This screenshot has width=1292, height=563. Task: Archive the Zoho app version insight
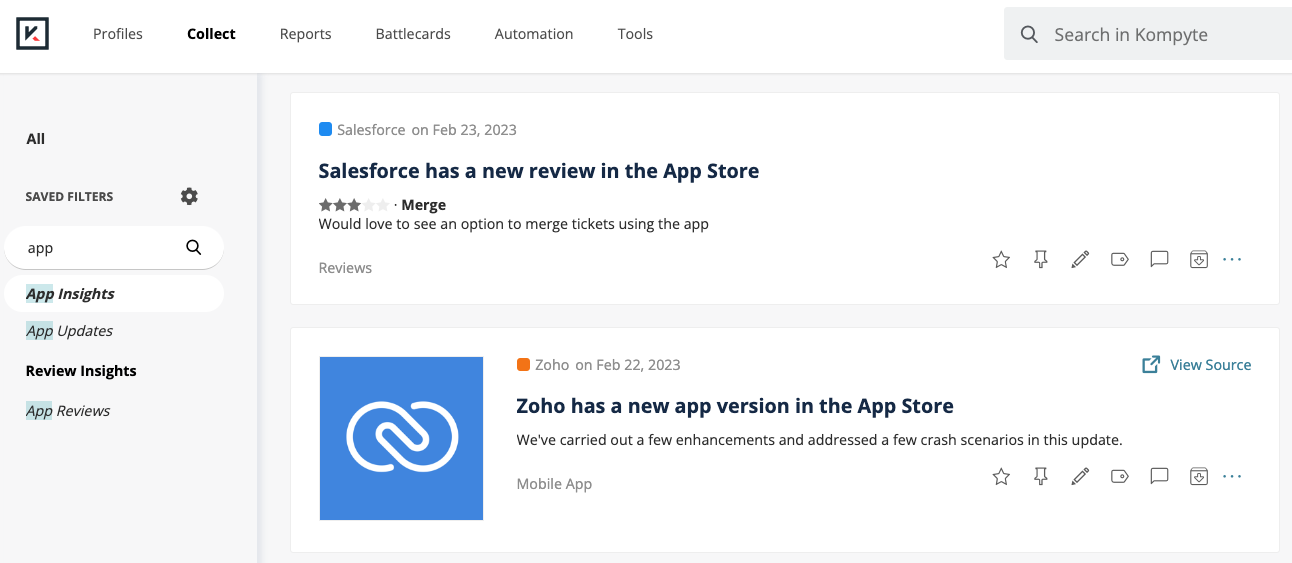click(1199, 476)
